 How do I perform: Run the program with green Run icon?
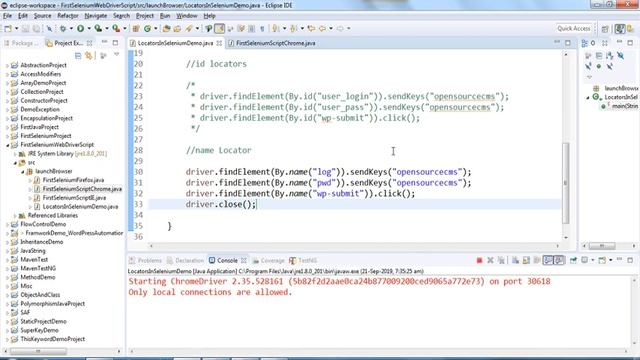pos(80,29)
